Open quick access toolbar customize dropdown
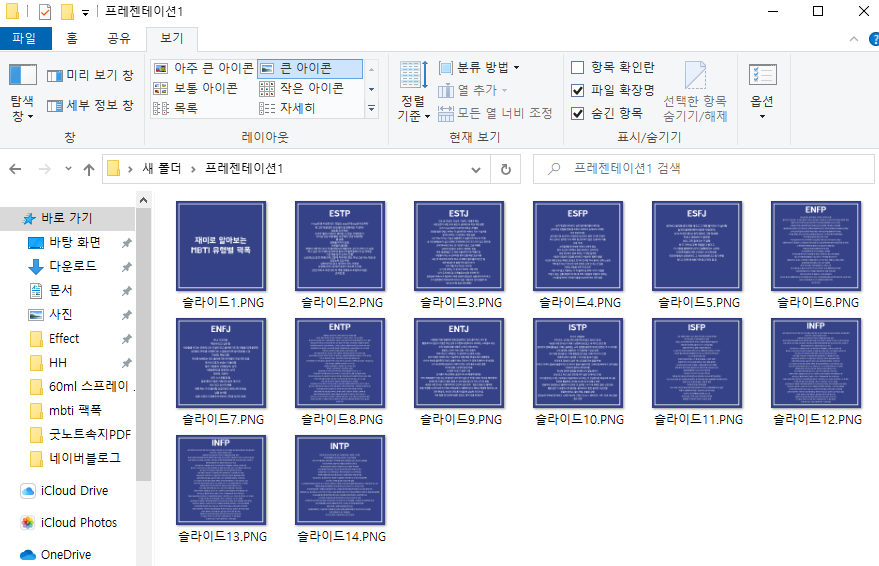Image resolution: width=879 pixels, height=566 pixels. 85,12
